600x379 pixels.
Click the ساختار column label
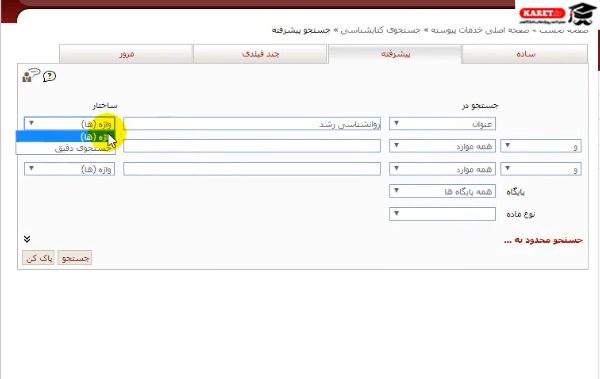click(x=105, y=105)
